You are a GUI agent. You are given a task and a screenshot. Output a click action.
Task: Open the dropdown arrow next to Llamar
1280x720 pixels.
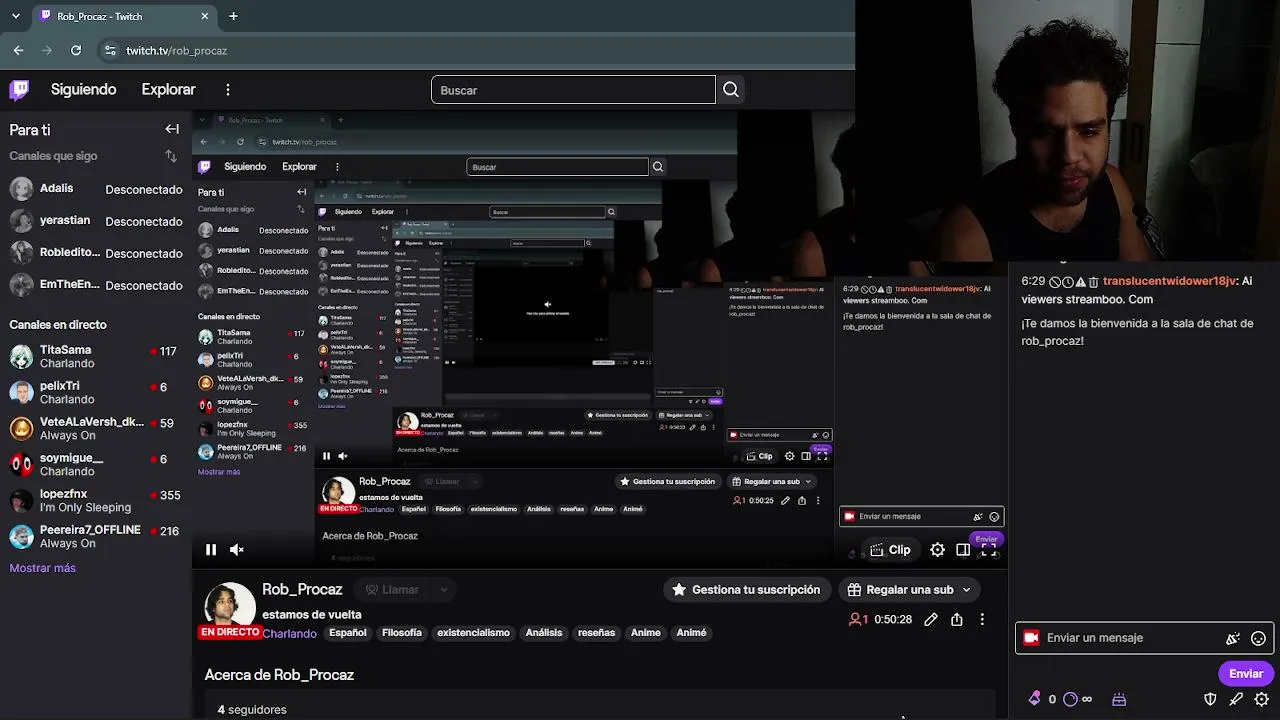click(443, 590)
